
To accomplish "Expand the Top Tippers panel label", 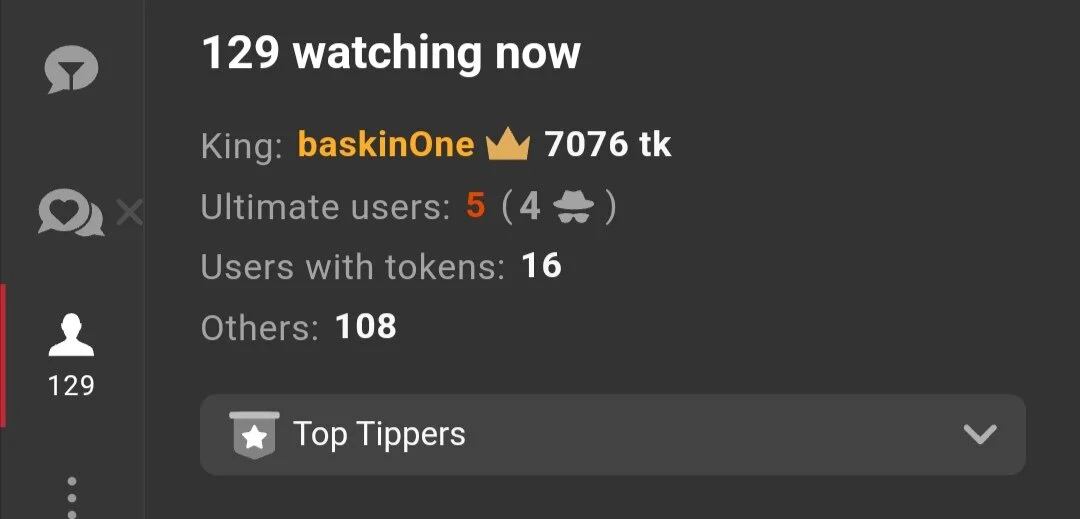I will (x=380, y=434).
